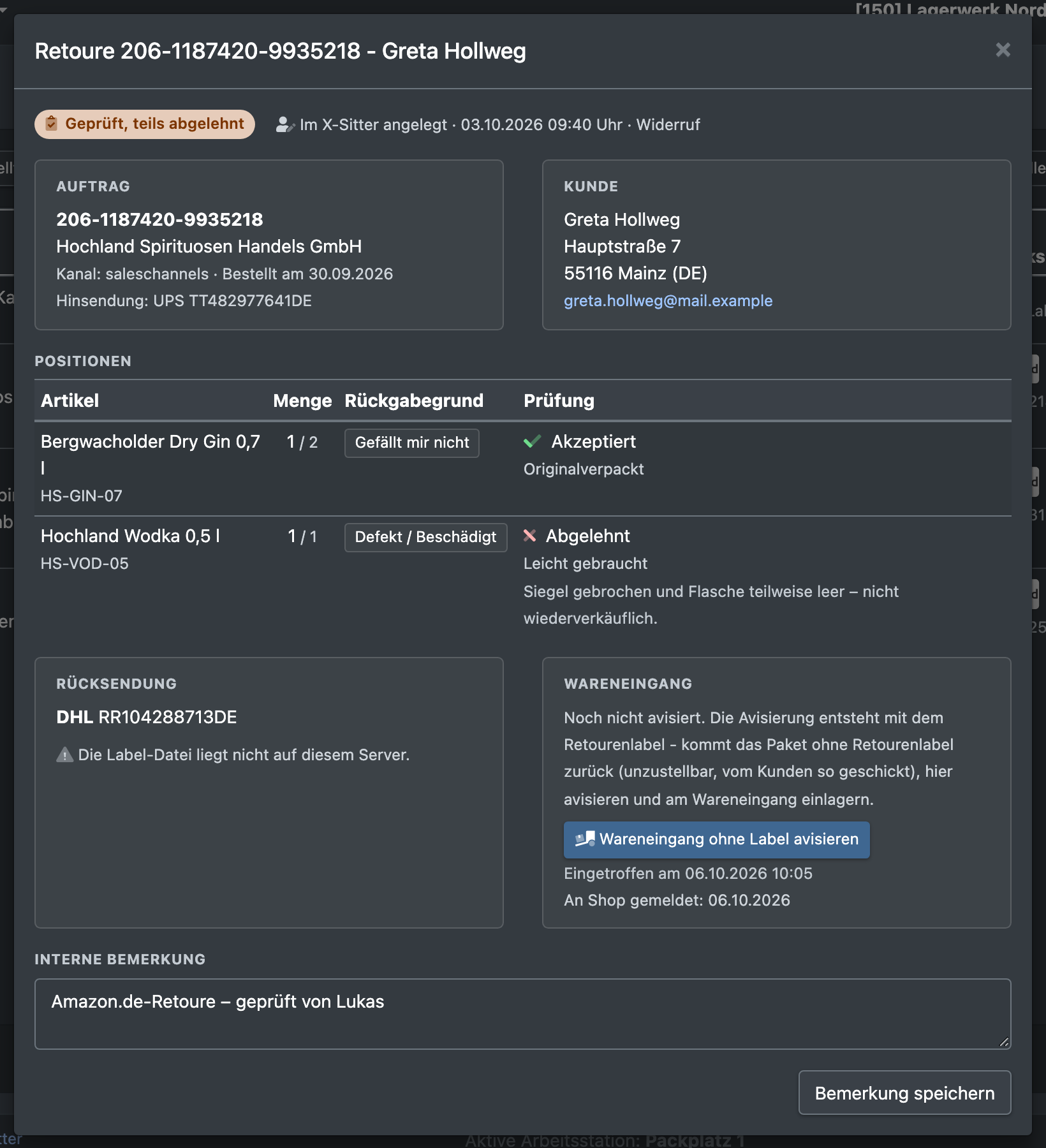This screenshot has height=1148, width=1046.
Task: Click the 'Defekt / Beschädigt' reason tag
Action: pos(425,537)
